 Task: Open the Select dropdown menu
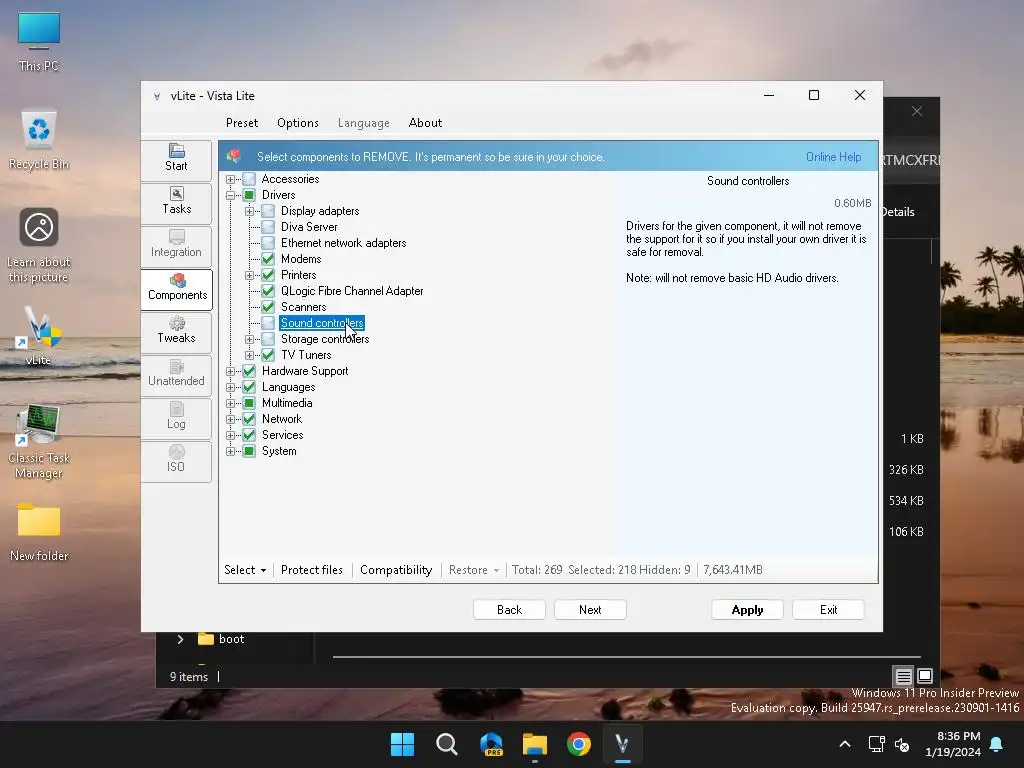[245, 569]
